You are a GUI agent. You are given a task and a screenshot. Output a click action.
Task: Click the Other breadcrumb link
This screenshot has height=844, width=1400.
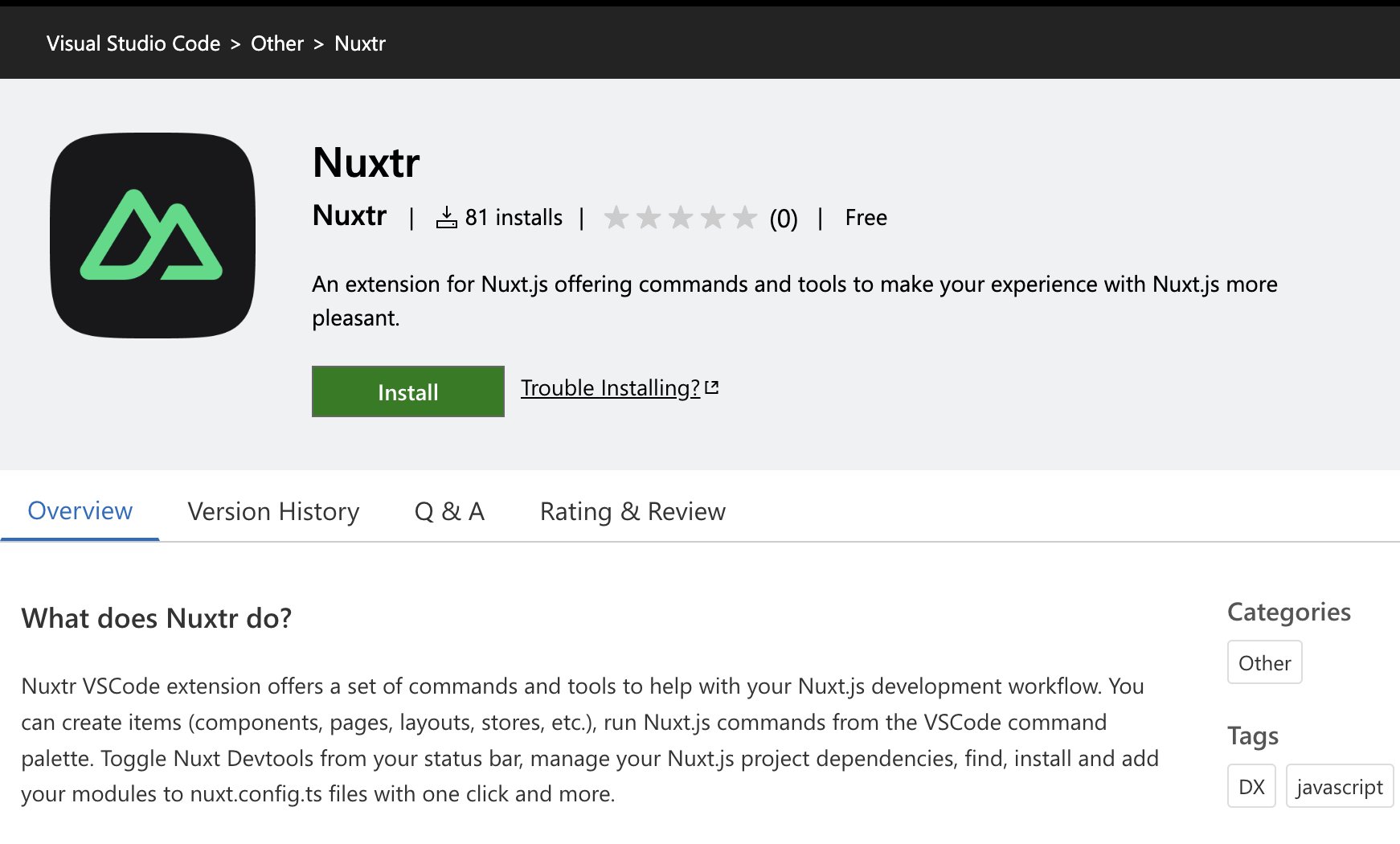[x=276, y=43]
